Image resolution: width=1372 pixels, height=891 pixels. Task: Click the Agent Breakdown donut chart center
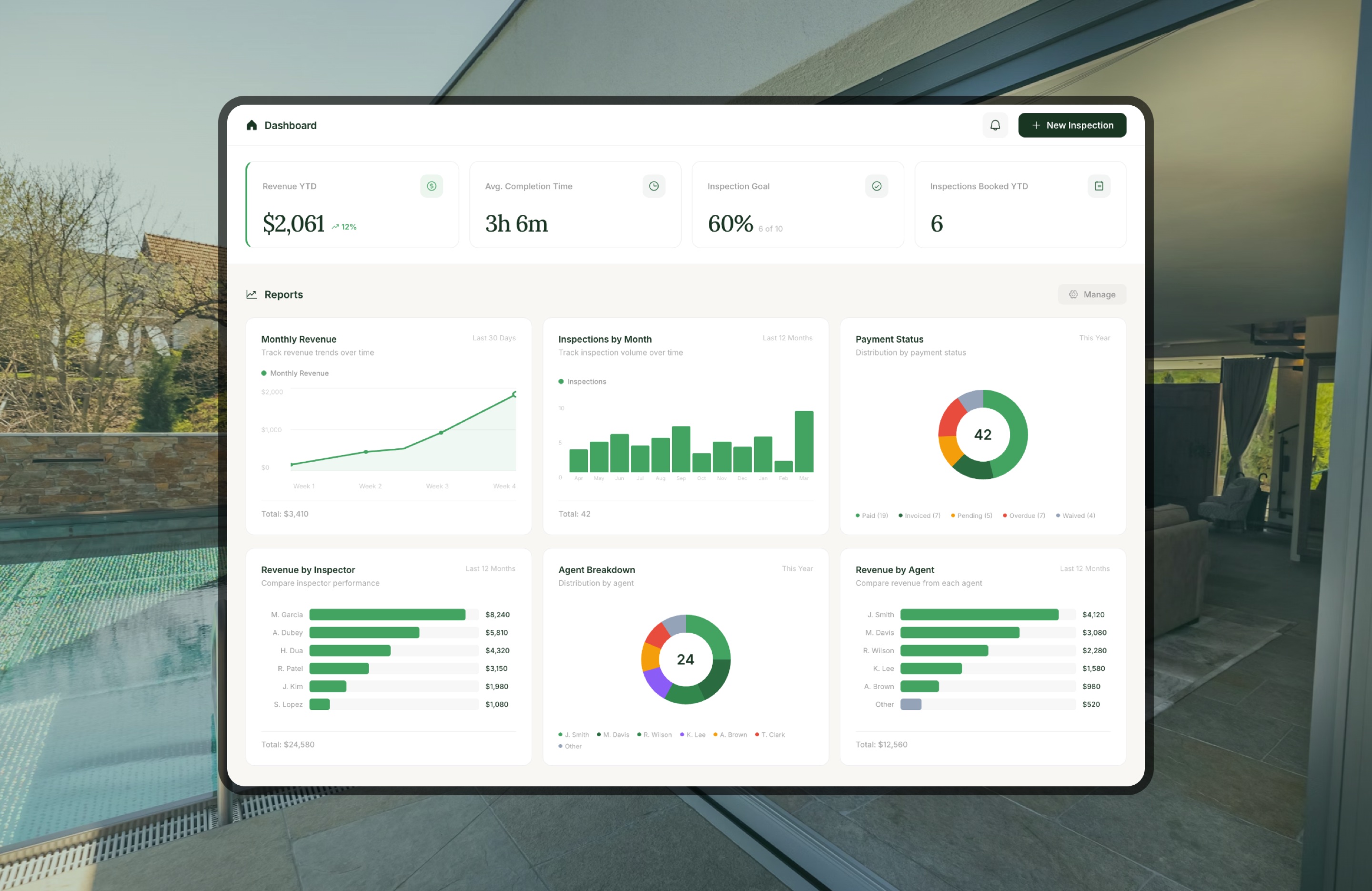point(686,659)
